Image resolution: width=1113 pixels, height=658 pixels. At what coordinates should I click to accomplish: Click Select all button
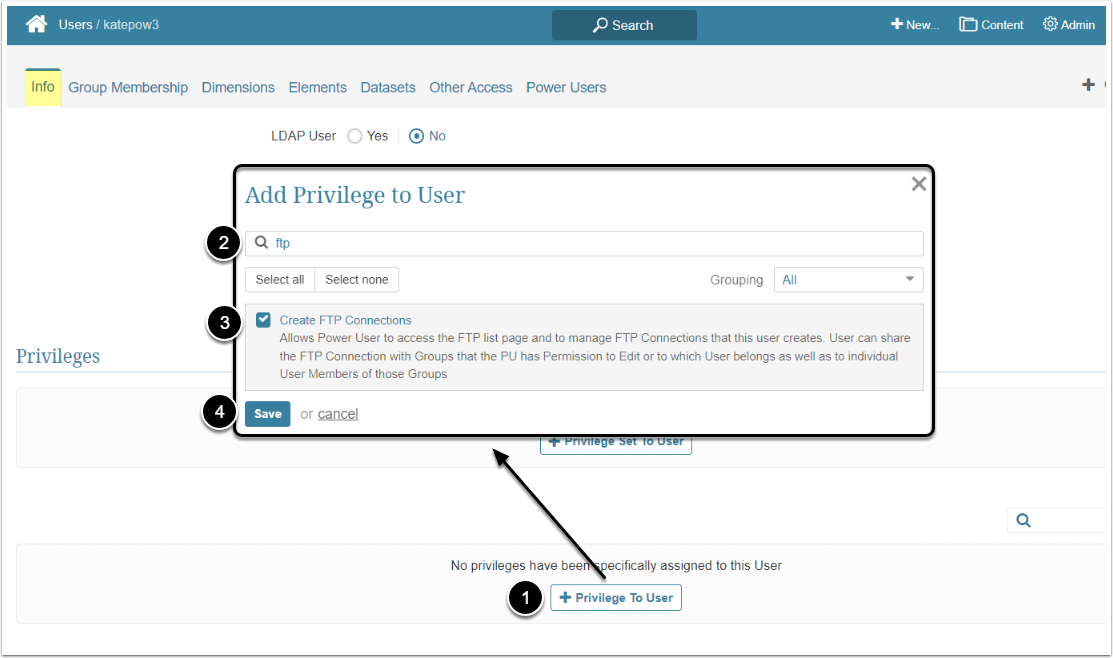point(280,280)
